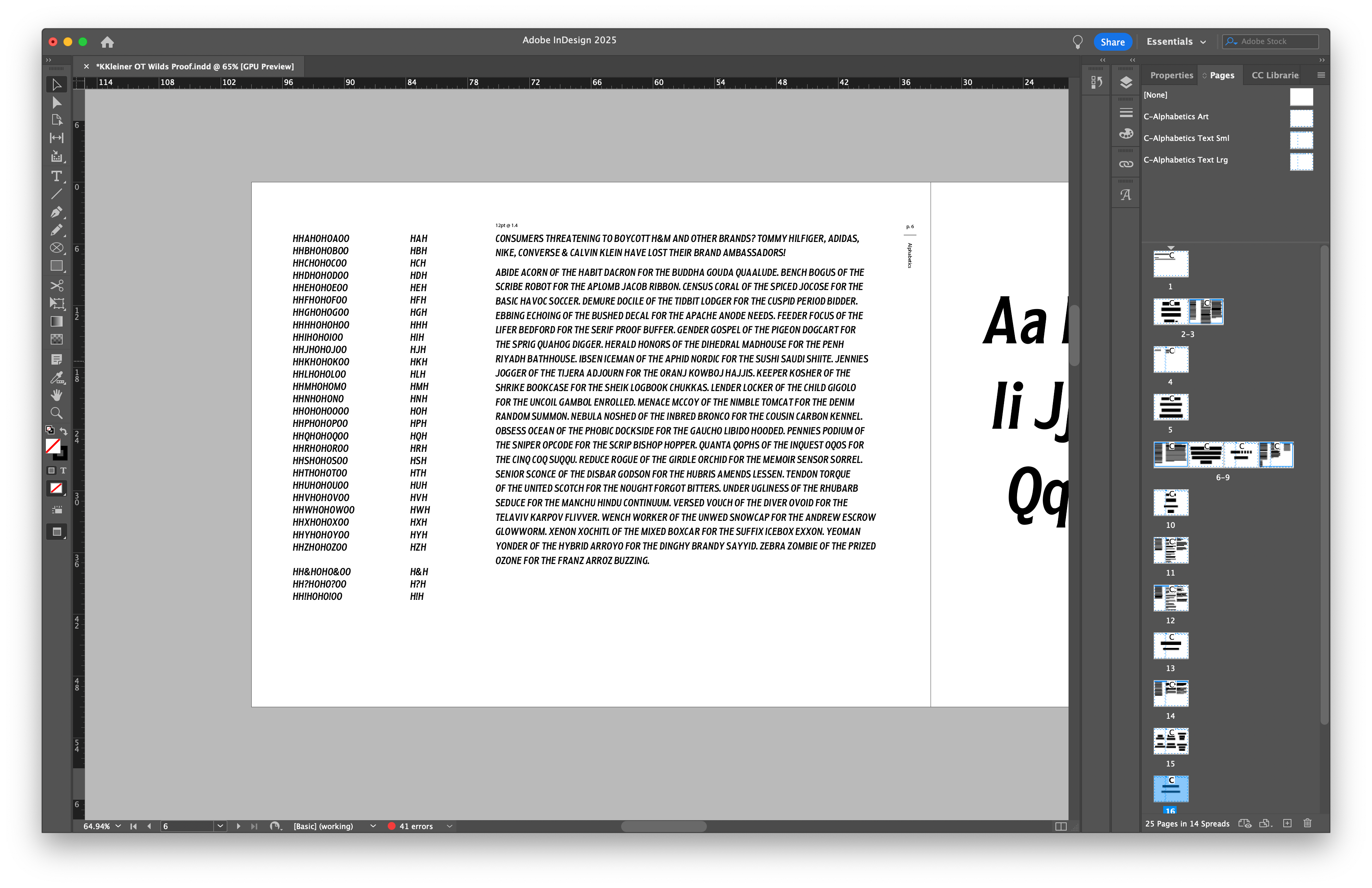Select page 1 thumbnail
This screenshot has width=1372, height=888.
tap(1170, 264)
